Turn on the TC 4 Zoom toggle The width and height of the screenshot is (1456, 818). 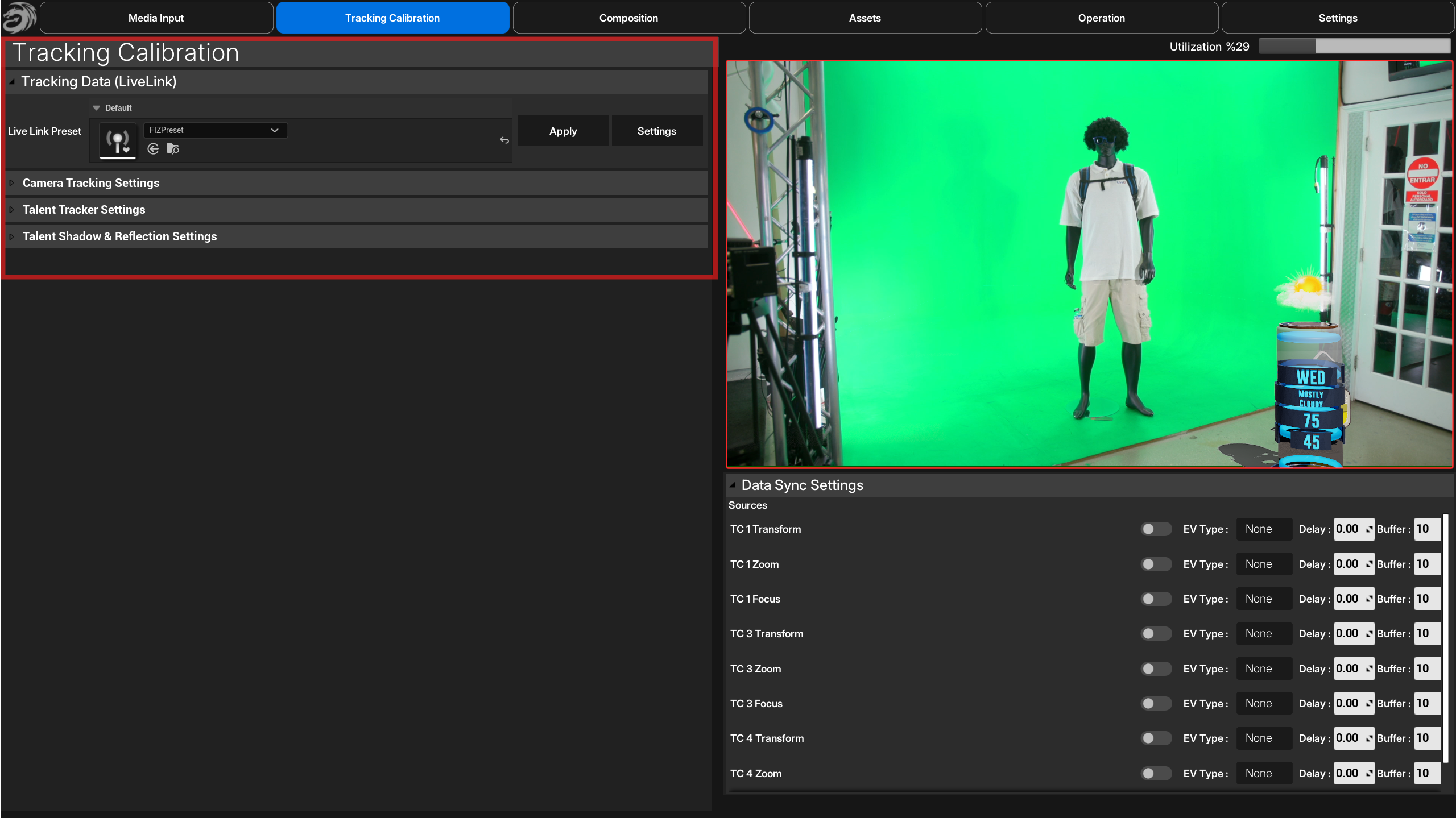tap(1156, 774)
